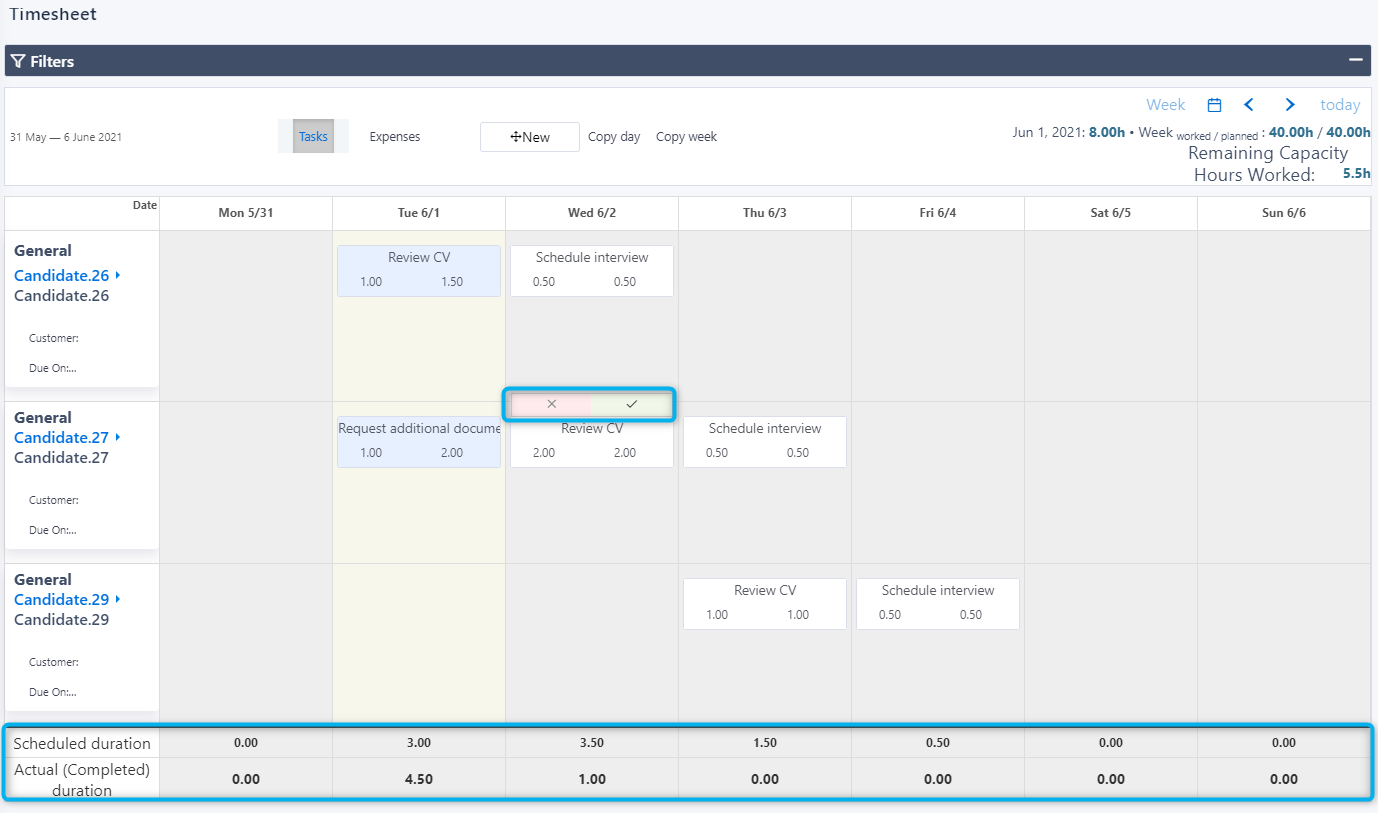The height and width of the screenshot is (813, 1378).
Task: Go to previous week using left chevron
Action: (x=1249, y=104)
